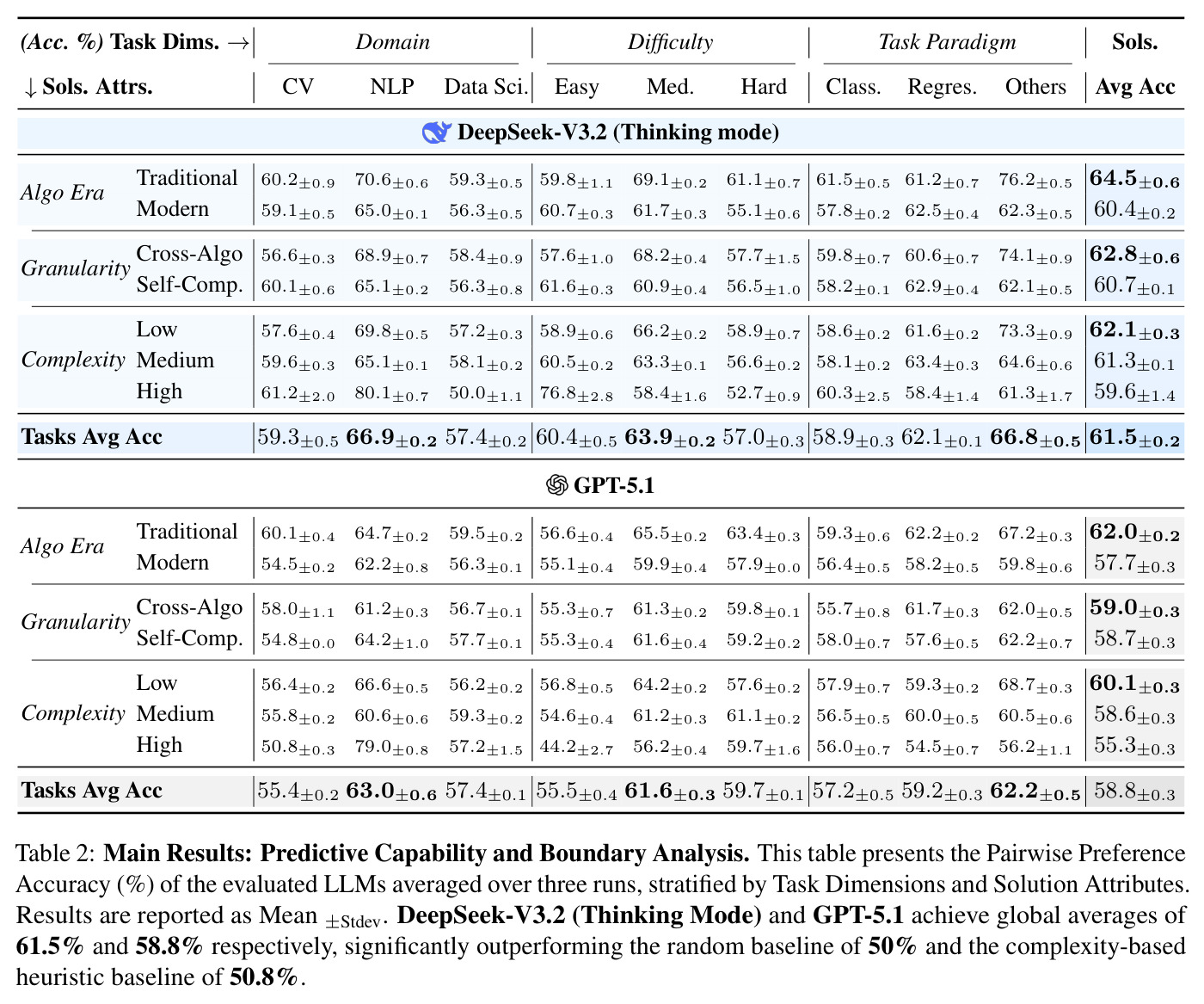Screen dimensions: 1204x1004
Task: Click the 'Class.' column header
Action: [x=853, y=87]
